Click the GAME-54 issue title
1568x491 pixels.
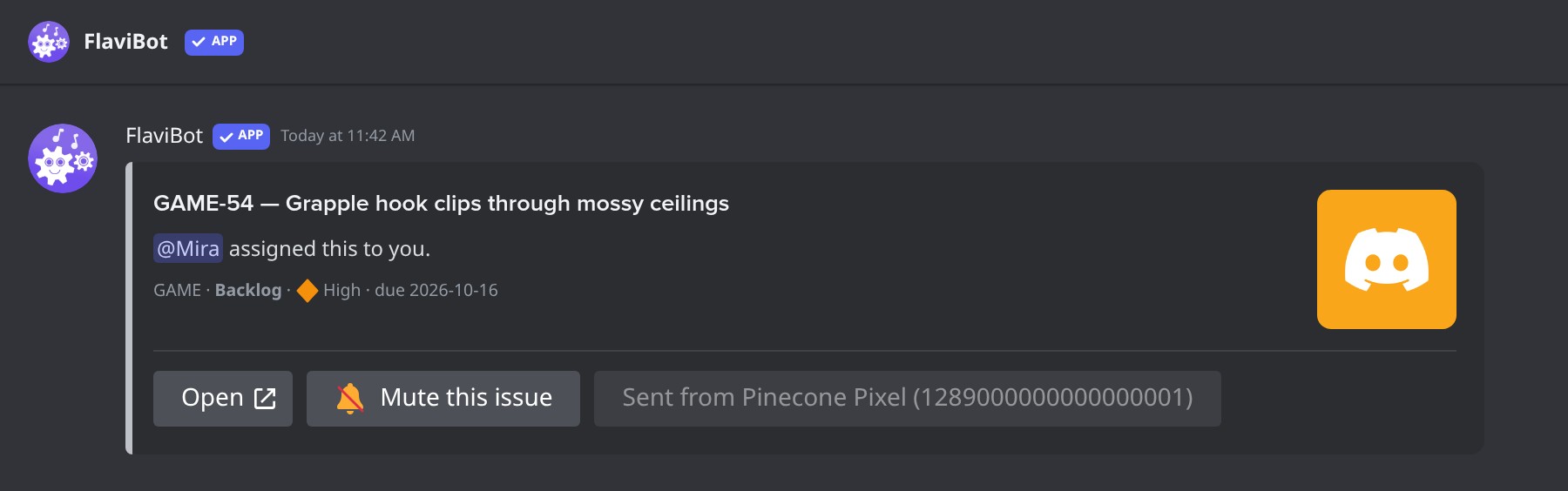(x=441, y=204)
